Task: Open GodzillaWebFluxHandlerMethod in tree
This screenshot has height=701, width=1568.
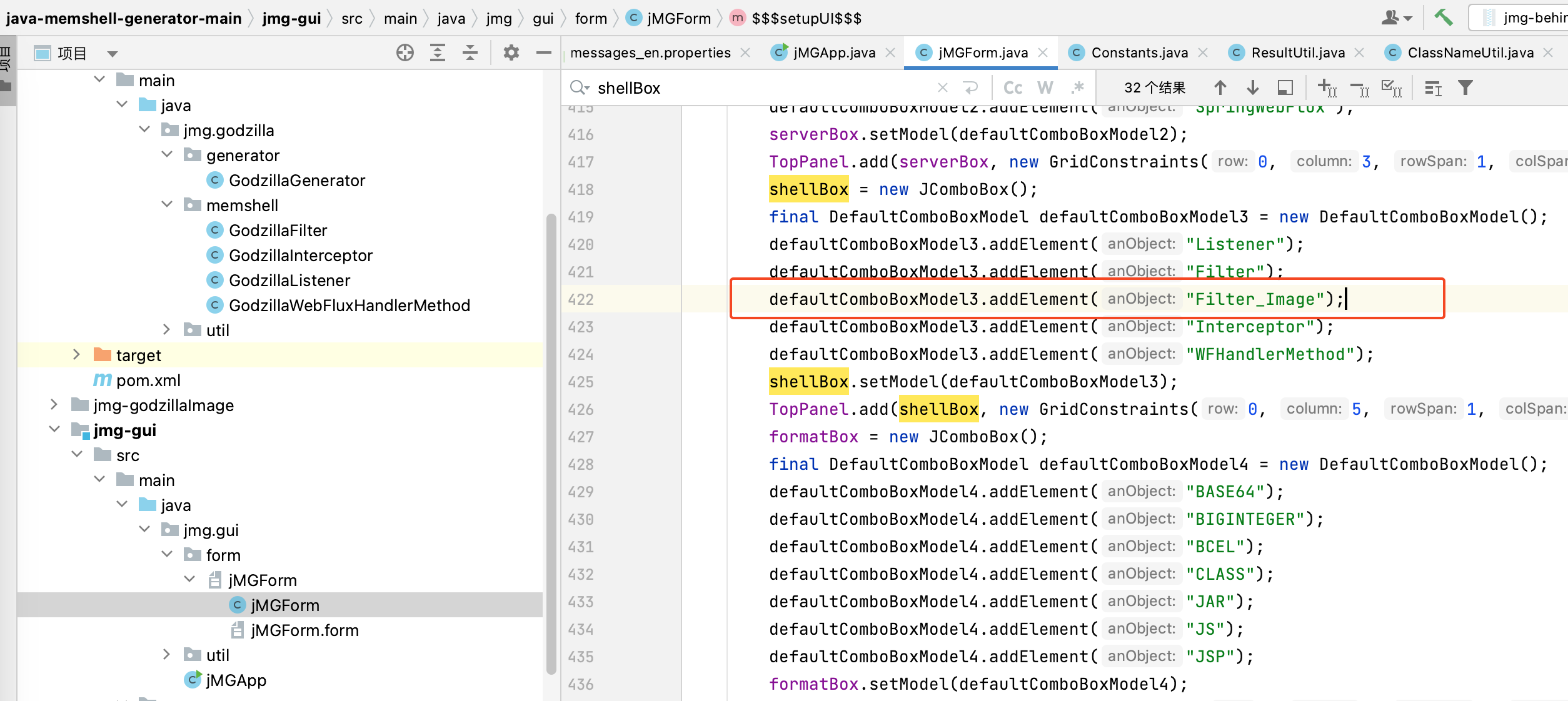Action: 349,305
